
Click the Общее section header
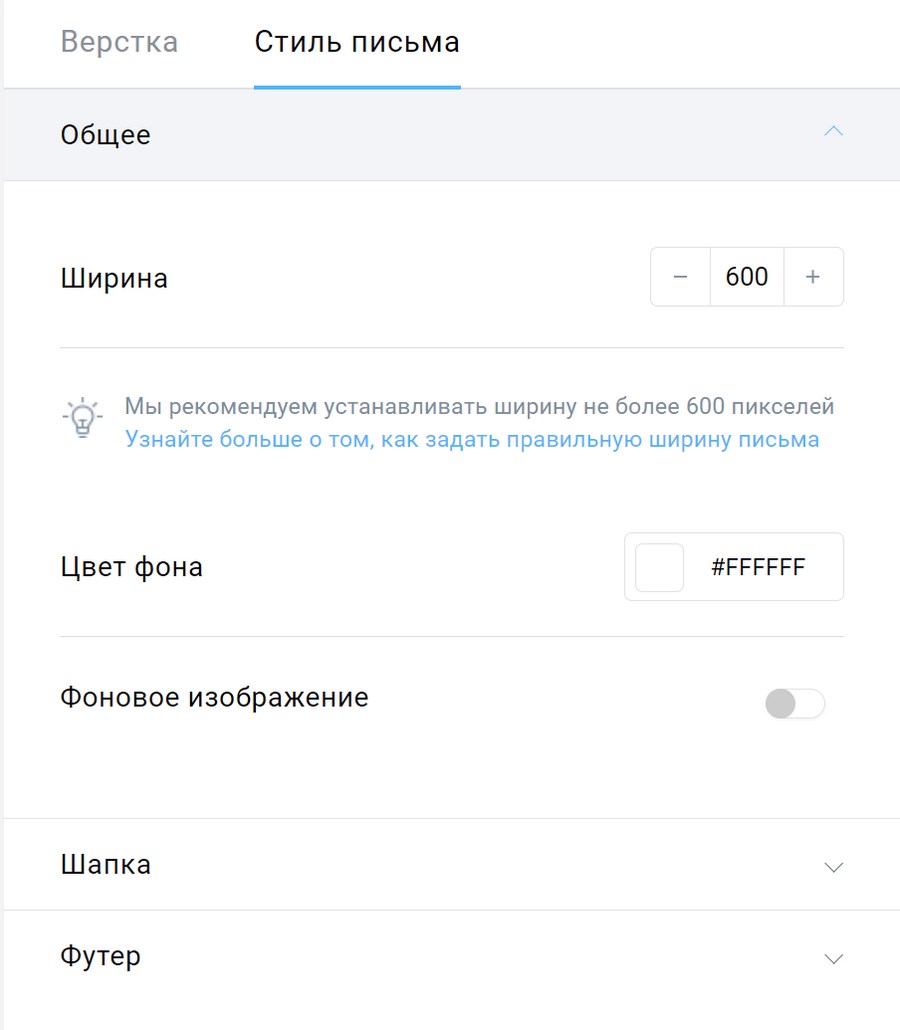click(452, 135)
